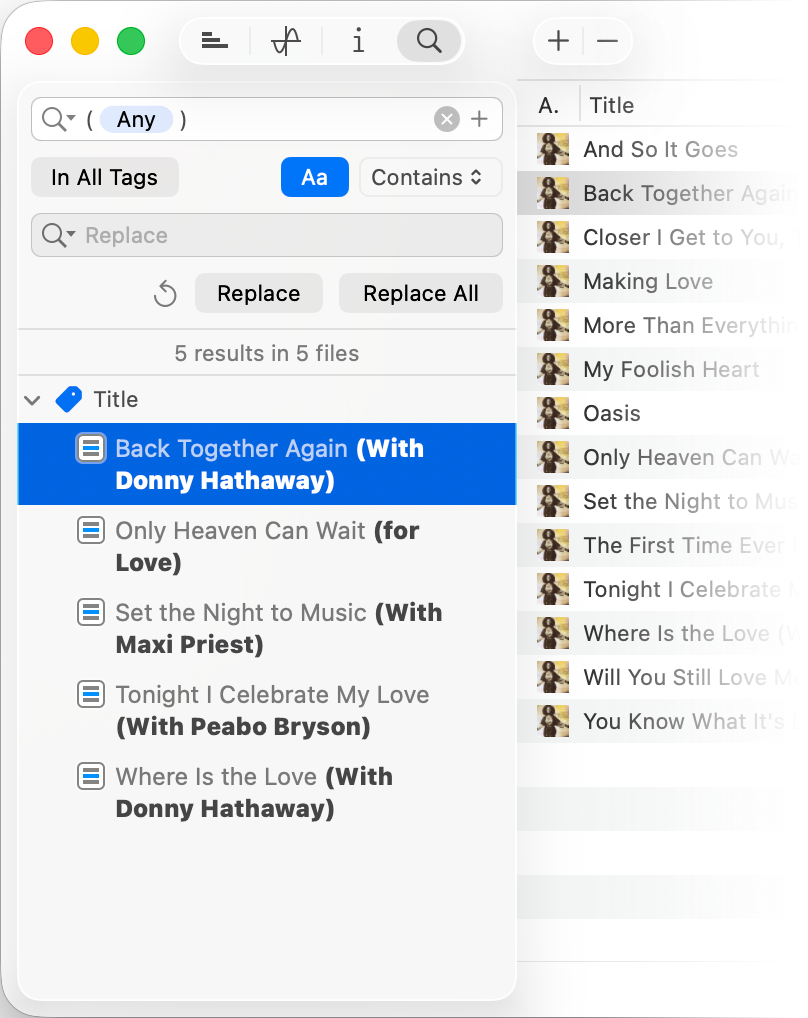Screen dimensions: 808x1018
Task: Select result Set the Night to Music
Action: [267, 628]
